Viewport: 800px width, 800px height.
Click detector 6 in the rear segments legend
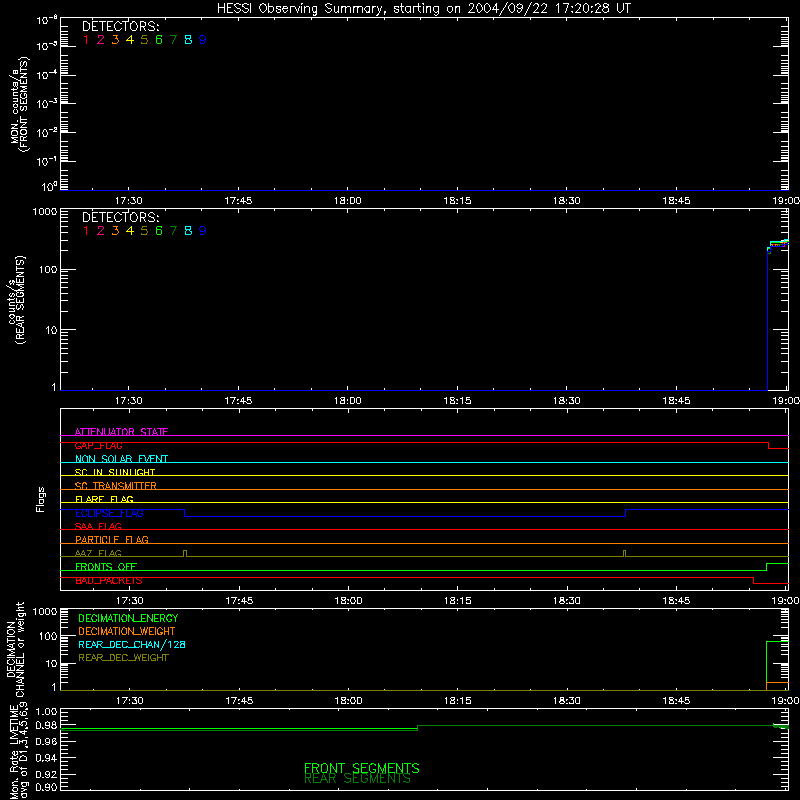[159, 231]
